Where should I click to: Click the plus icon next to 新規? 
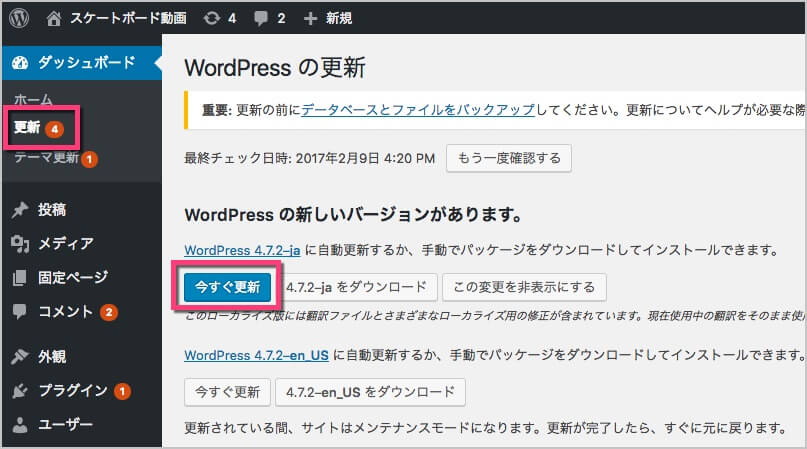coord(310,19)
